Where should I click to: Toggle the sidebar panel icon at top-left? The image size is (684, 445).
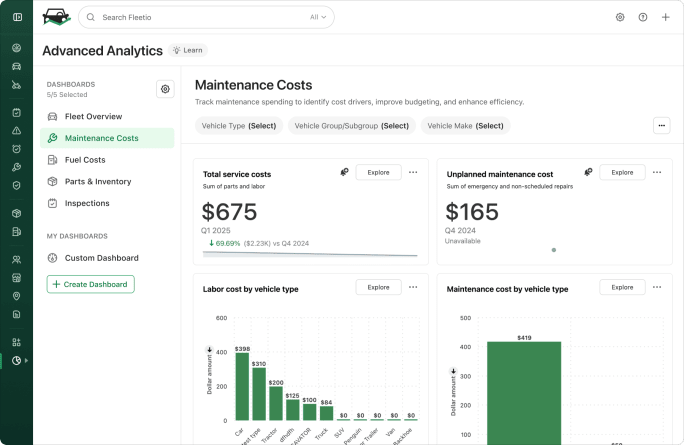[17, 17]
